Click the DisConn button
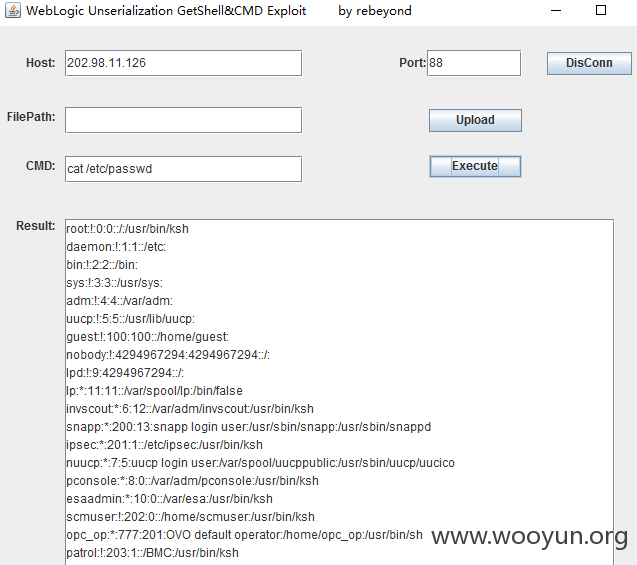The width and height of the screenshot is (637, 565). (x=589, y=63)
